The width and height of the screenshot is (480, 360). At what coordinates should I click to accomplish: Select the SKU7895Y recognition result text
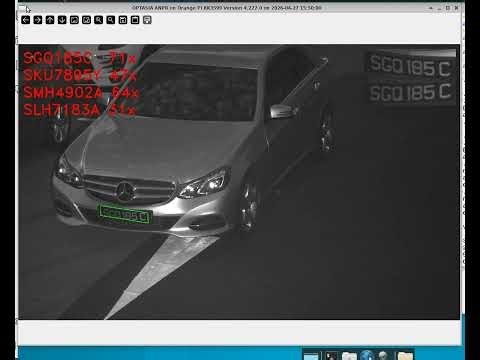click(80, 75)
